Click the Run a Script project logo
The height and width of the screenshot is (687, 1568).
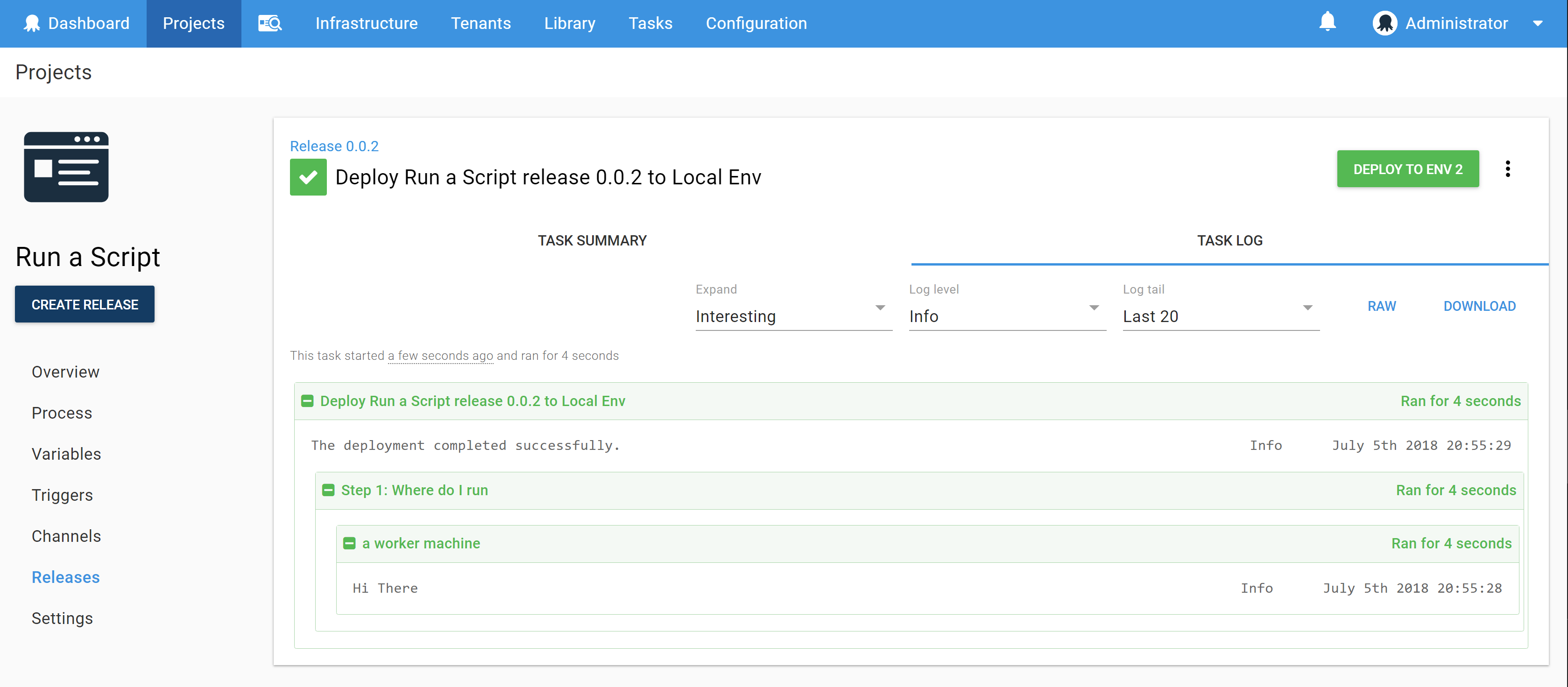pyautogui.click(x=66, y=167)
